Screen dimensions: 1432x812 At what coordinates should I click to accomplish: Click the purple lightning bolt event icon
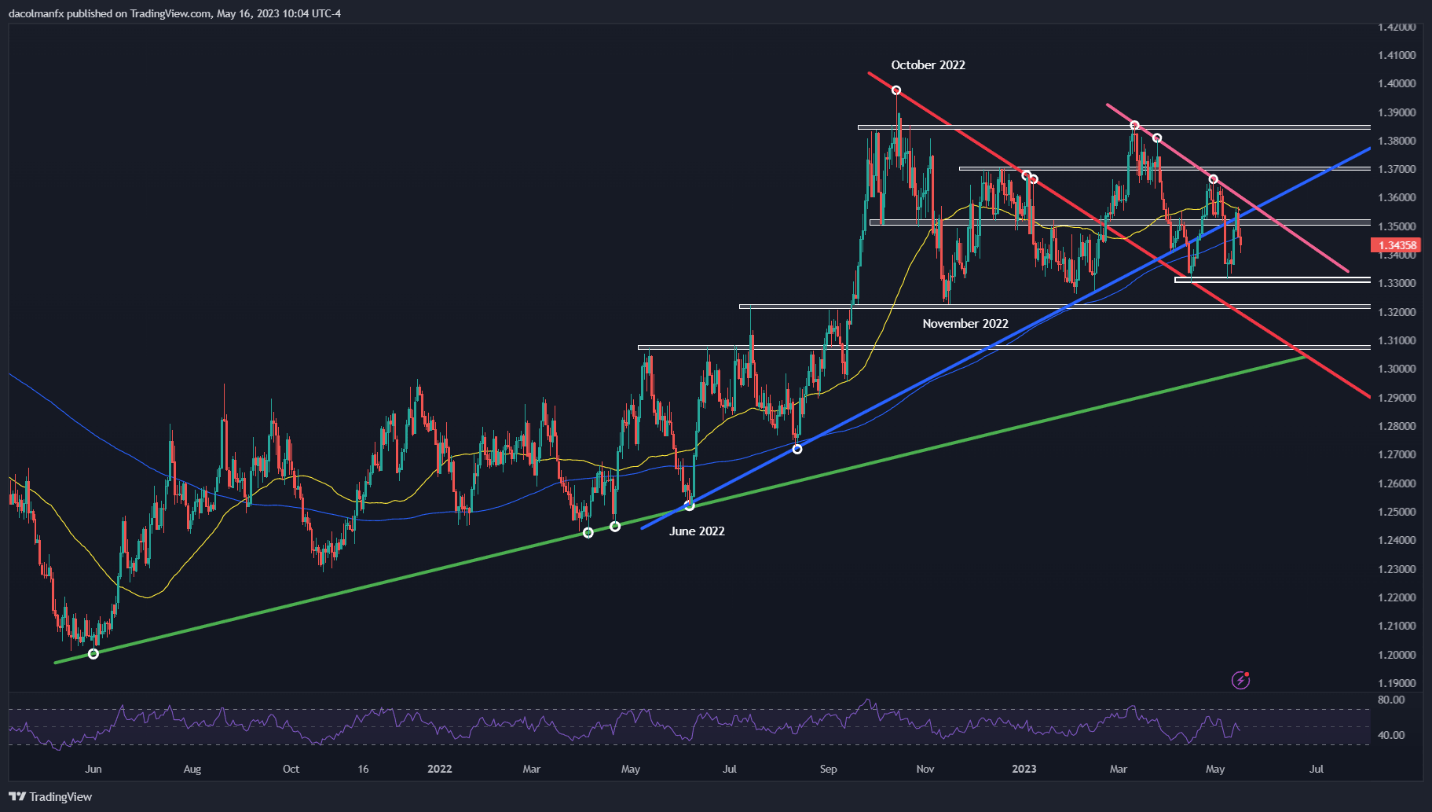click(1241, 680)
